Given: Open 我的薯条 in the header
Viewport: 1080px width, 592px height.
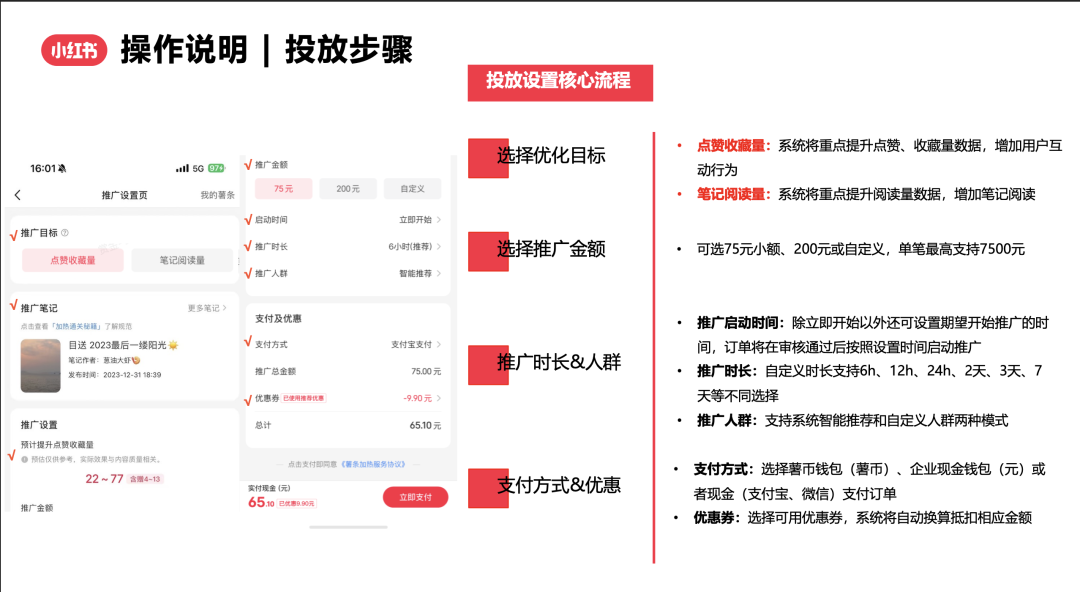Looking at the screenshot, I should click(x=218, y=195).
